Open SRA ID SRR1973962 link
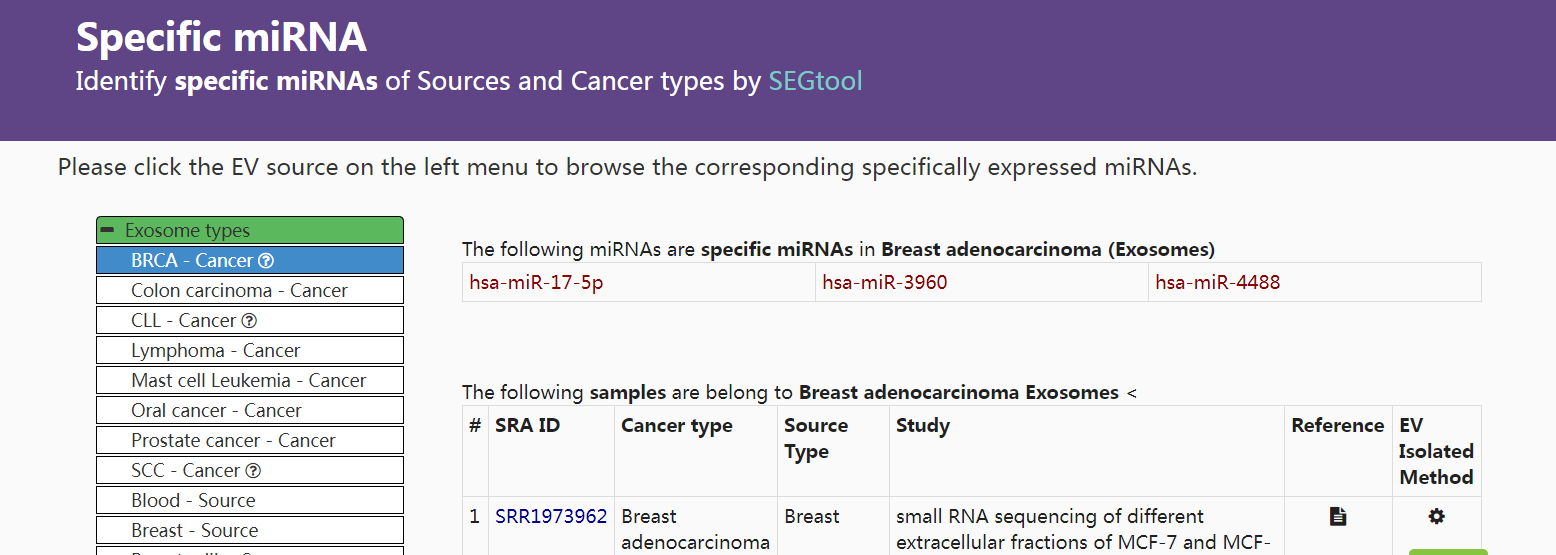The width and height of the screenshot is (1556, 555). (x=551, y=517)
